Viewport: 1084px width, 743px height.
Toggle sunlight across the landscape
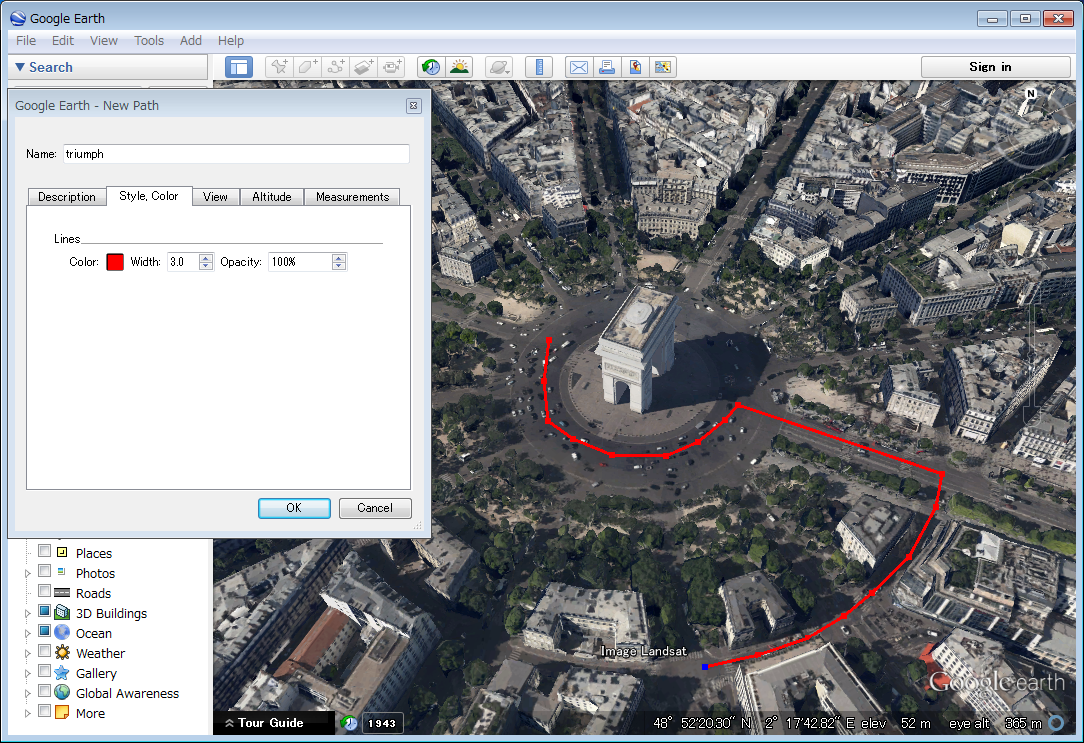tap(459, 67)
